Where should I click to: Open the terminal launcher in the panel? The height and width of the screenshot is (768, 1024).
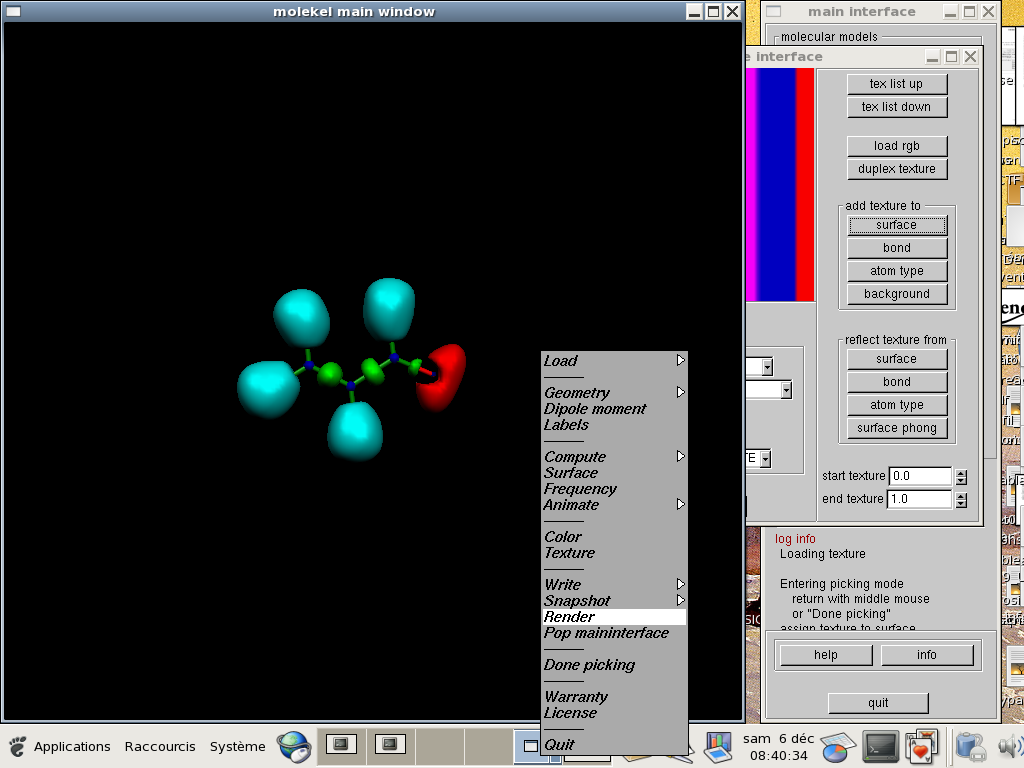[x=881, y=746]
